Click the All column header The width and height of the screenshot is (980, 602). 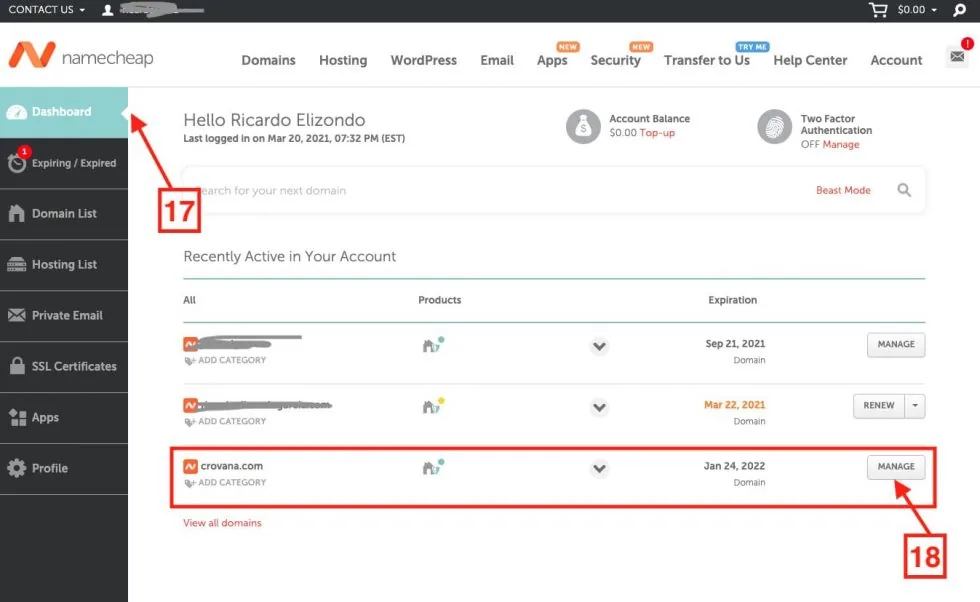coord(189,300)
